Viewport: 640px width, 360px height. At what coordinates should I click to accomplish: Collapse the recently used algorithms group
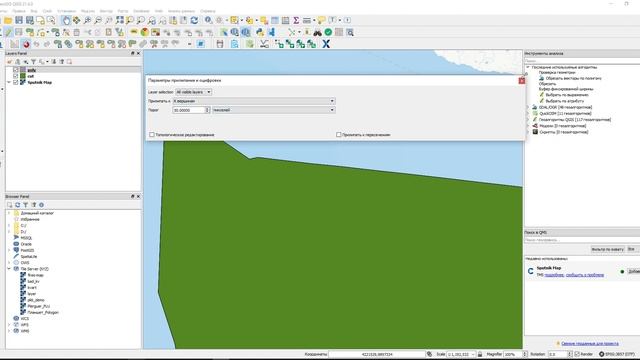[x=528, y=67]
